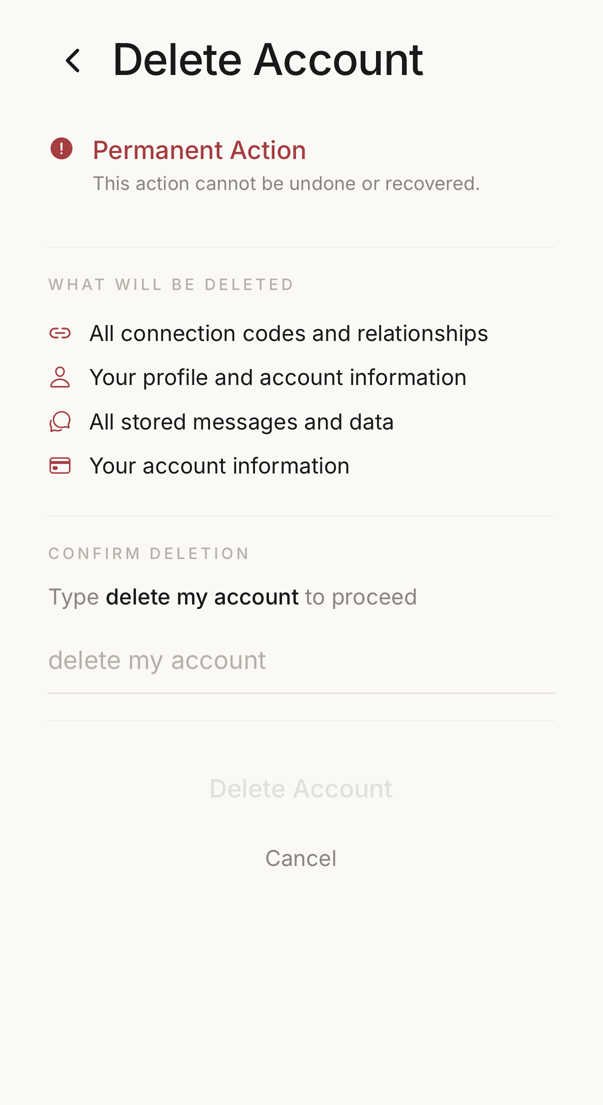Click the Delete Account page title
603x1105 pixels.
268,60
